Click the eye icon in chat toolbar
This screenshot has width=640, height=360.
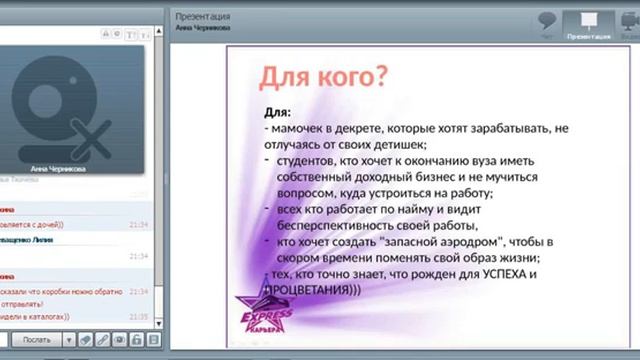(x=120, y=340)
